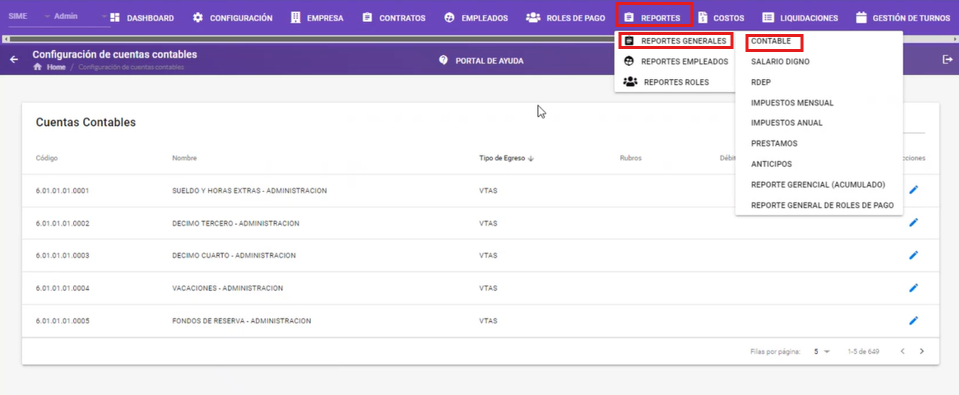
Task: Select REPORTES GENERALES submenu
Action: pos(676,41)
